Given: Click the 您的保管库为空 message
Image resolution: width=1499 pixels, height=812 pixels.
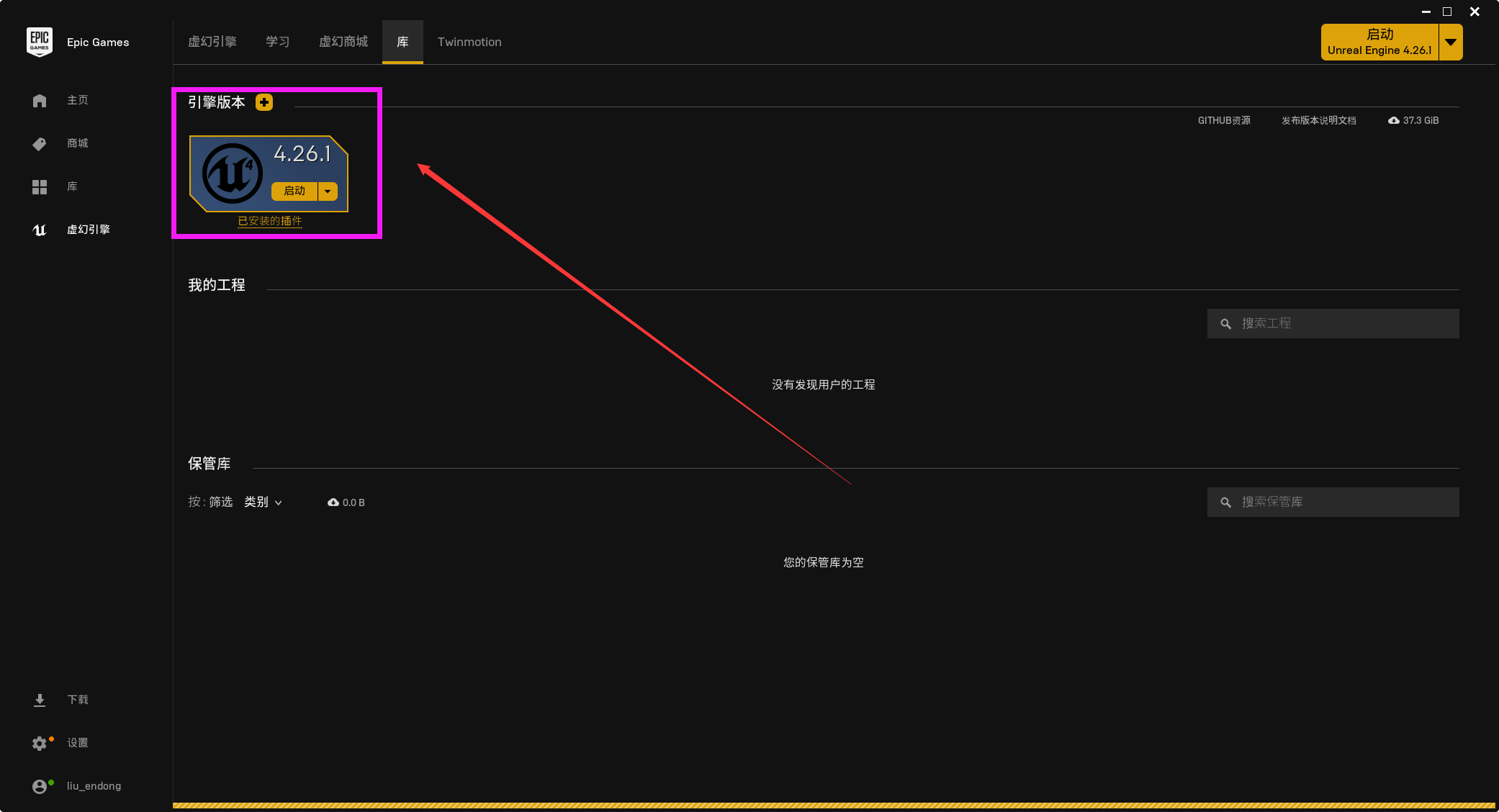Looking at the screenshot, I should [824, 562].
